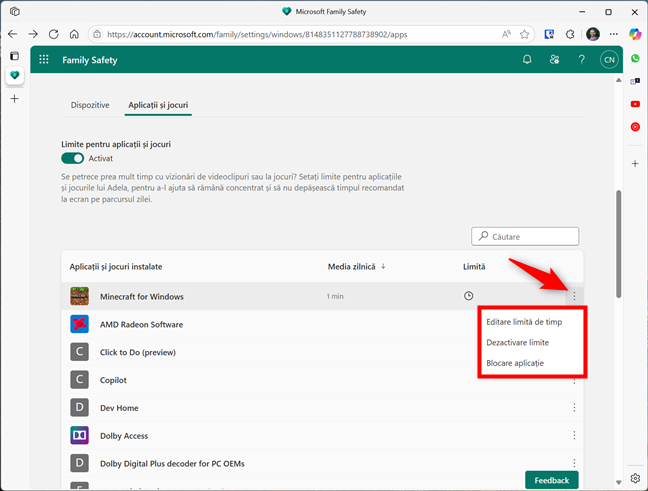Go back to the previous page
The width and height of the screenshot is (648, 491).
[12, 34]
